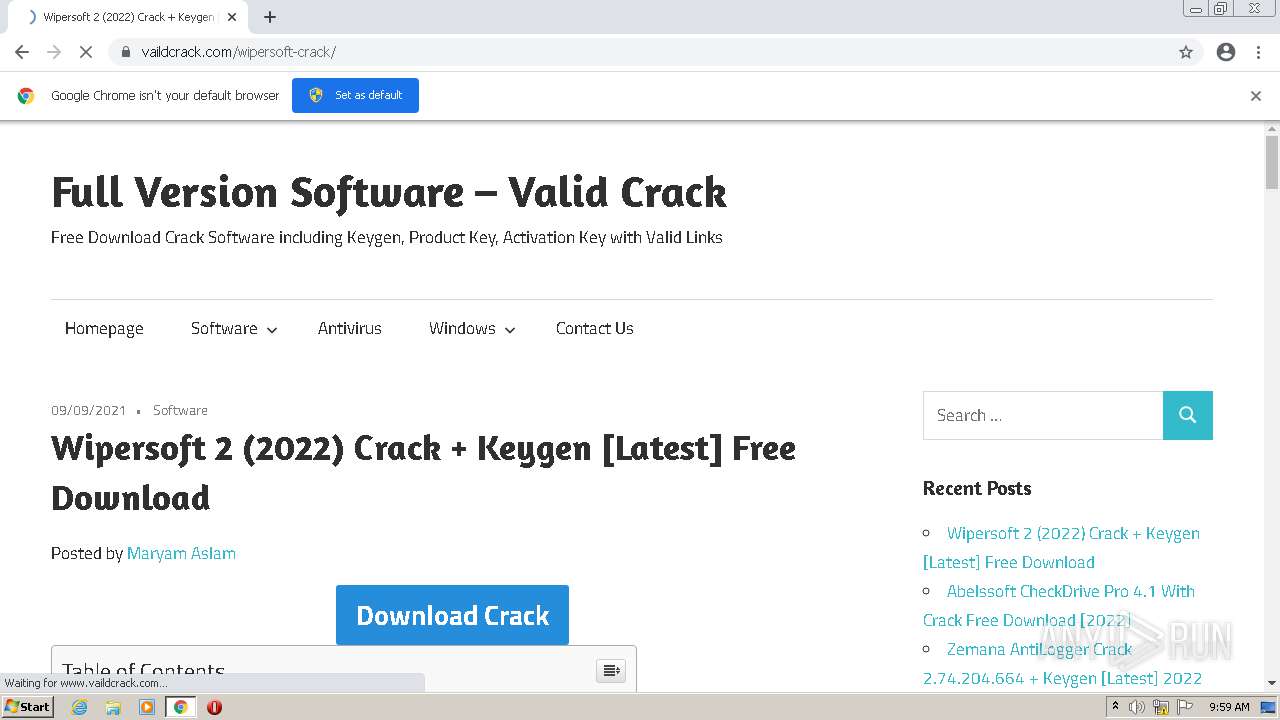Screen dimensions: 1280x720
Task: Open Abelssoft CheckDrive Pro 4.1 post
Action: tap(1059, 605)
